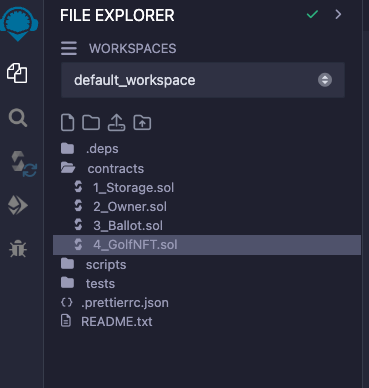Viewport: 369px width, 388px height.
Task: Upload folder to workspace icon
Action: (x=142, y=122)
